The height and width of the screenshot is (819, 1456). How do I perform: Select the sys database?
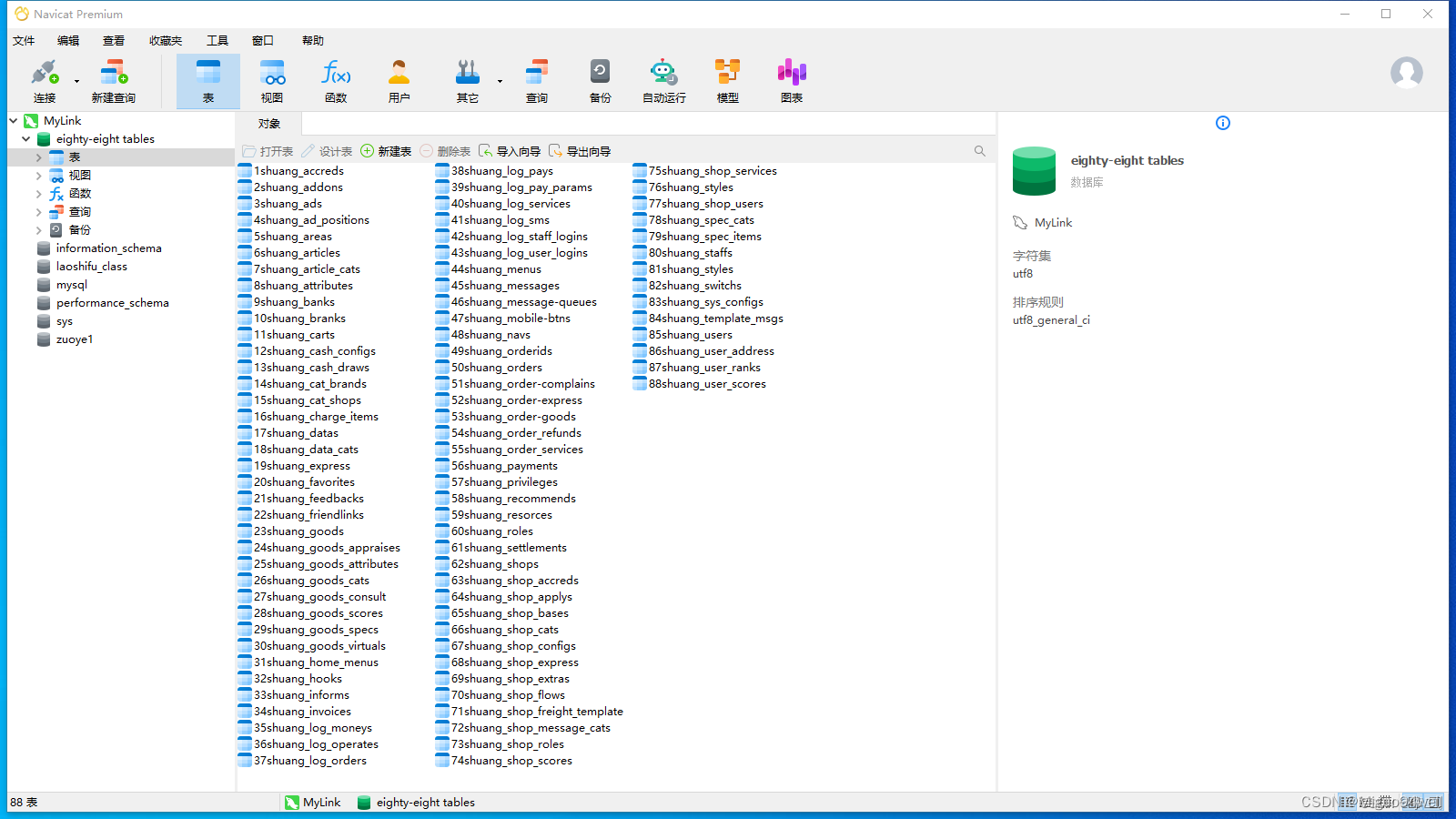[x=64, y=321]
